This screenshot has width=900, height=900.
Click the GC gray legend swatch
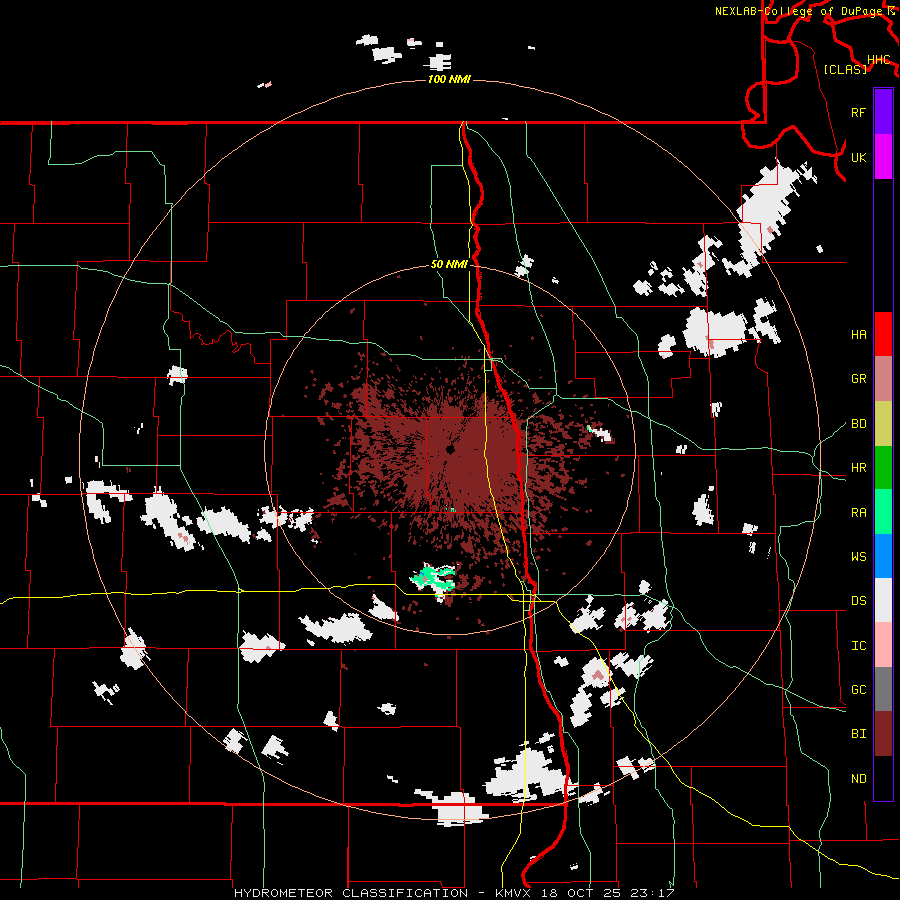(x=883, y=689)
